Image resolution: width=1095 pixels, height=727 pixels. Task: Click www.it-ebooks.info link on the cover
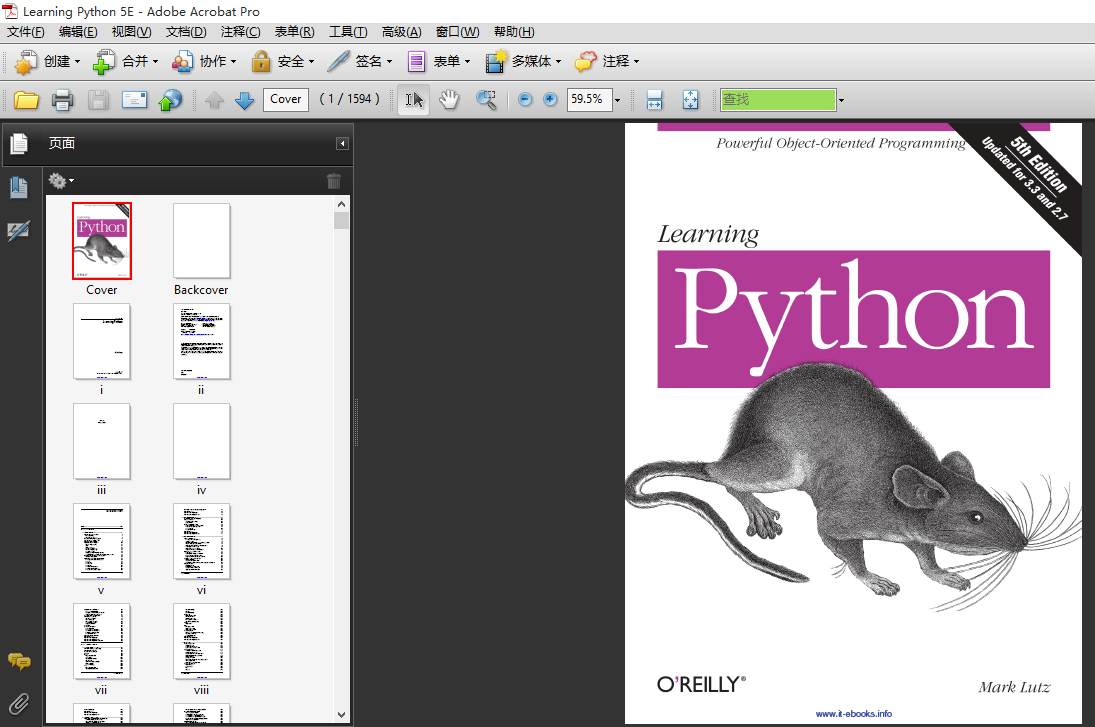[x=853, y=714]
